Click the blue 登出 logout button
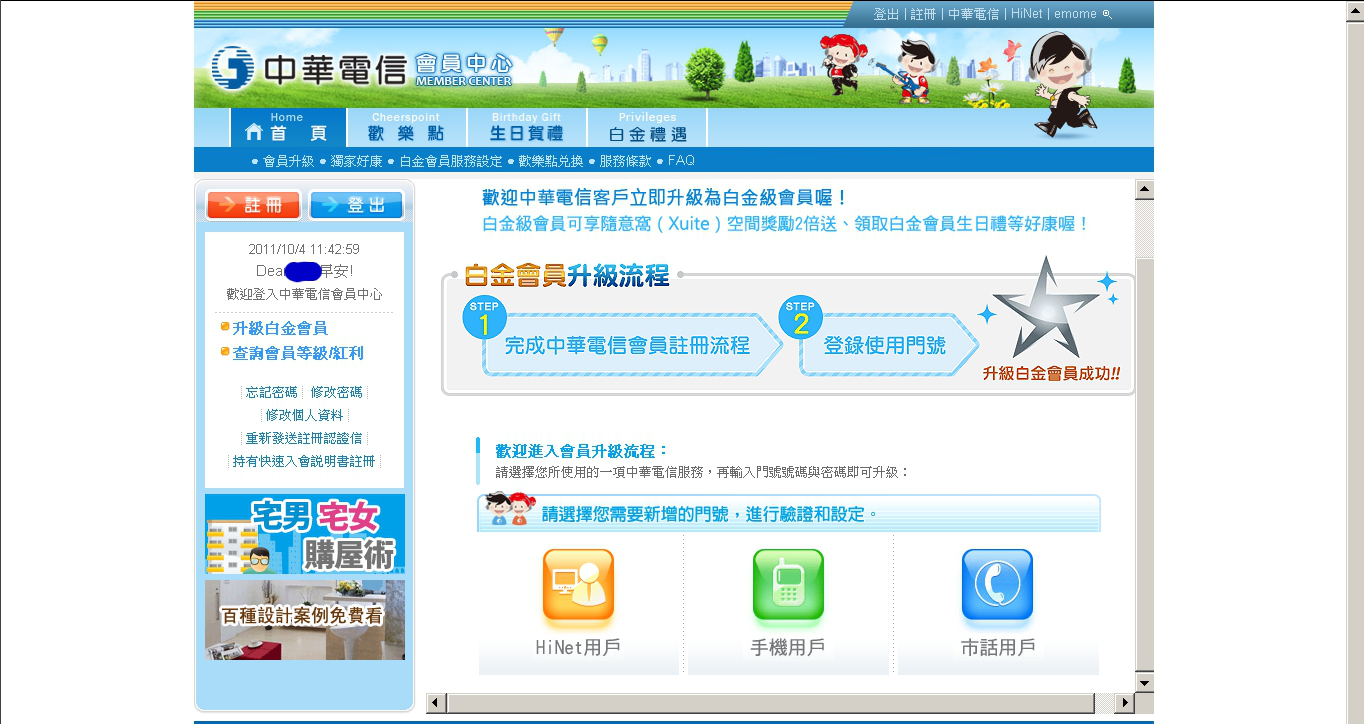The width and height of the screenshot is (1364, 724). [x=356, y=204]
